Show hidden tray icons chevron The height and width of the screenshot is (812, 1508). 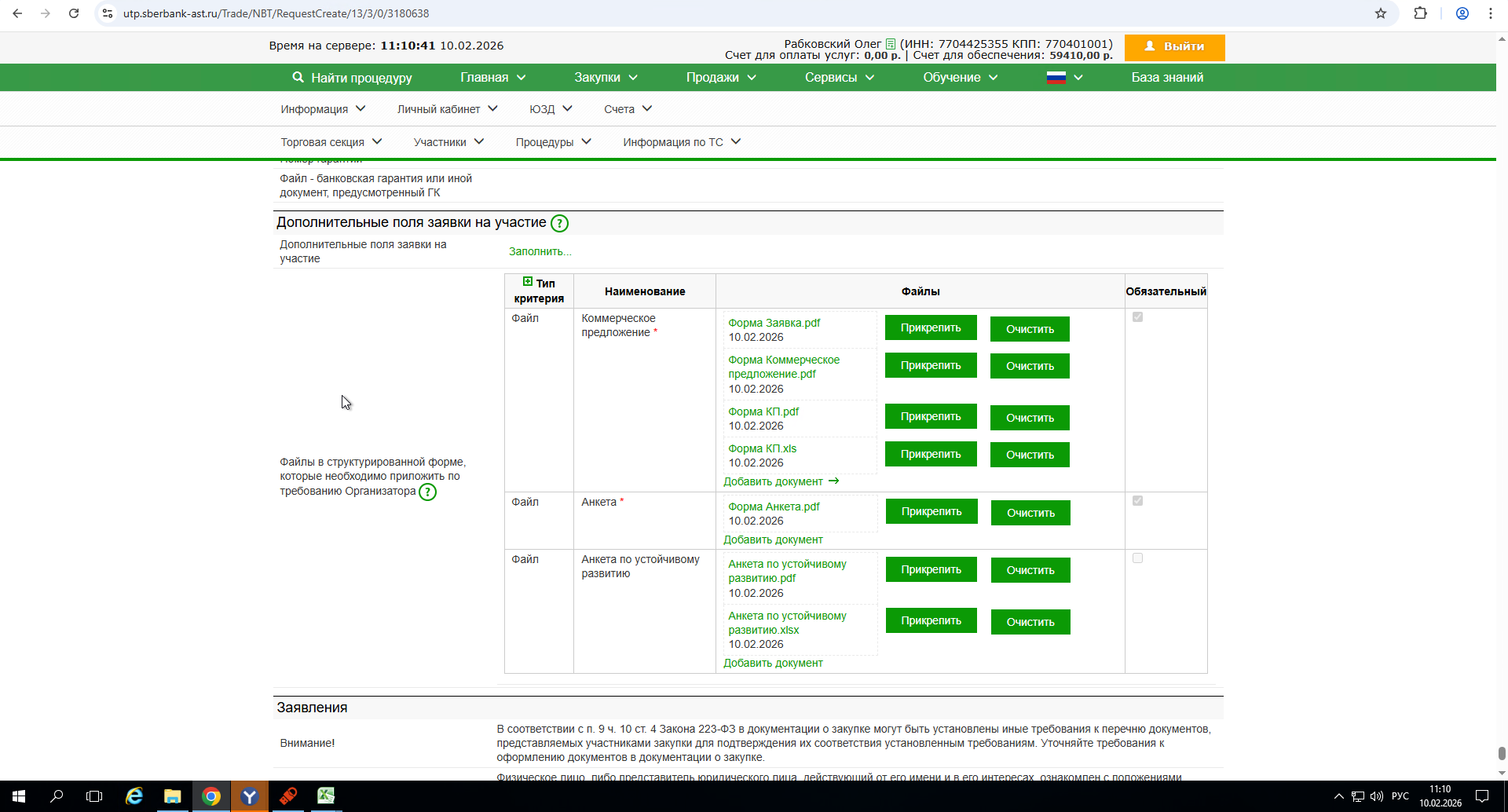coord(1339,796)
